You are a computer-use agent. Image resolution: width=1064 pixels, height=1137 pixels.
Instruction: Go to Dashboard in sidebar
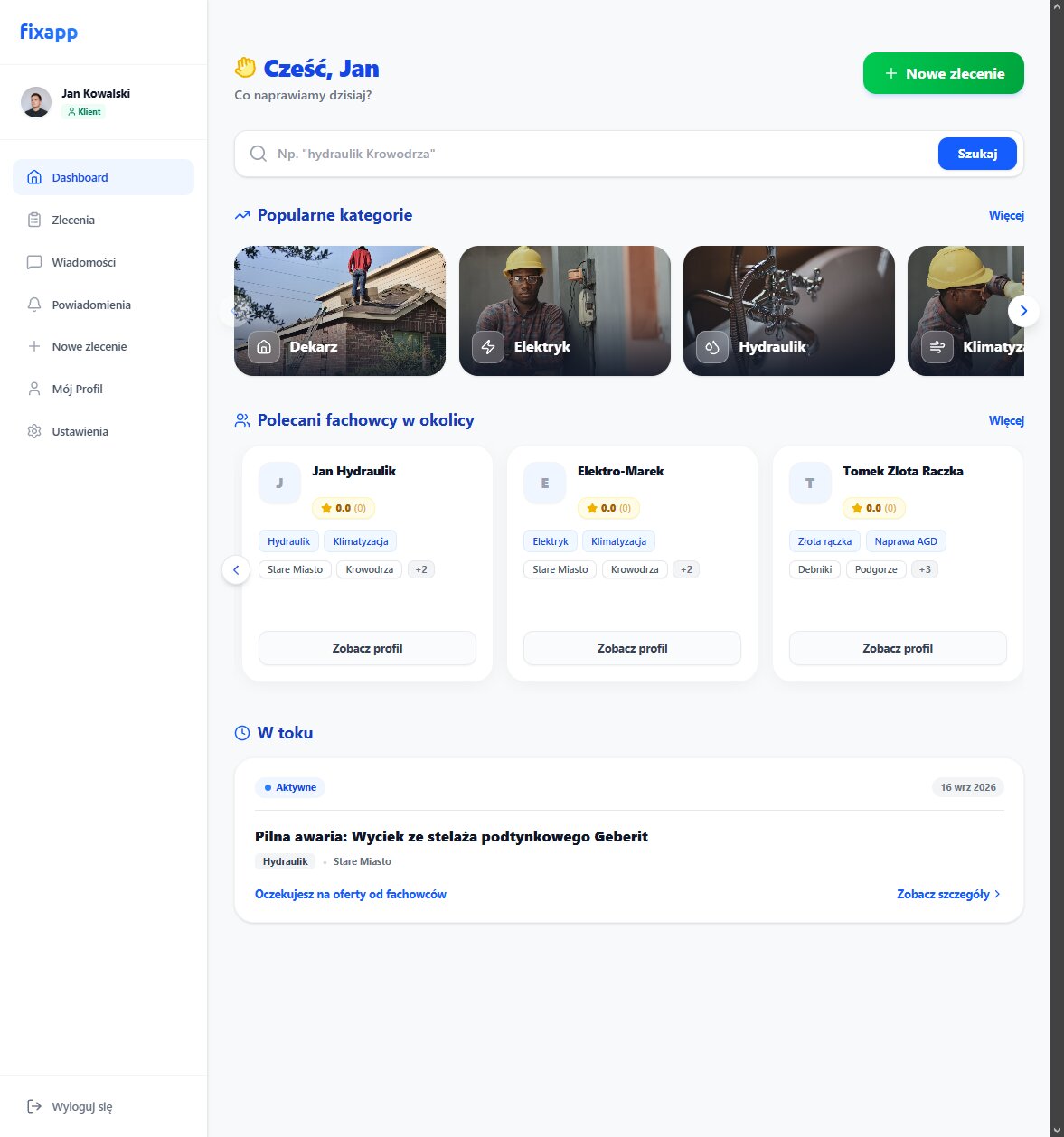[x=103, y=177]
